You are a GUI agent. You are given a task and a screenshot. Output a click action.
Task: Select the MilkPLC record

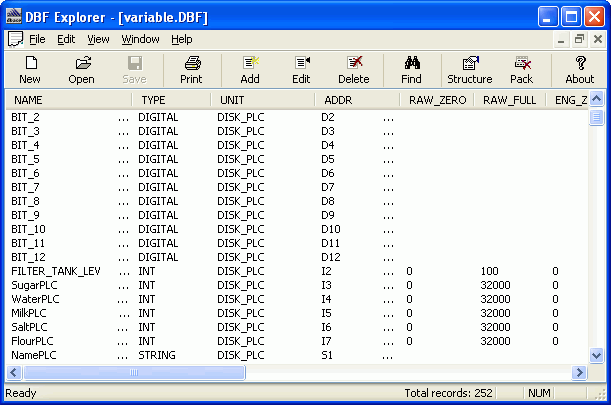(29, 313)
